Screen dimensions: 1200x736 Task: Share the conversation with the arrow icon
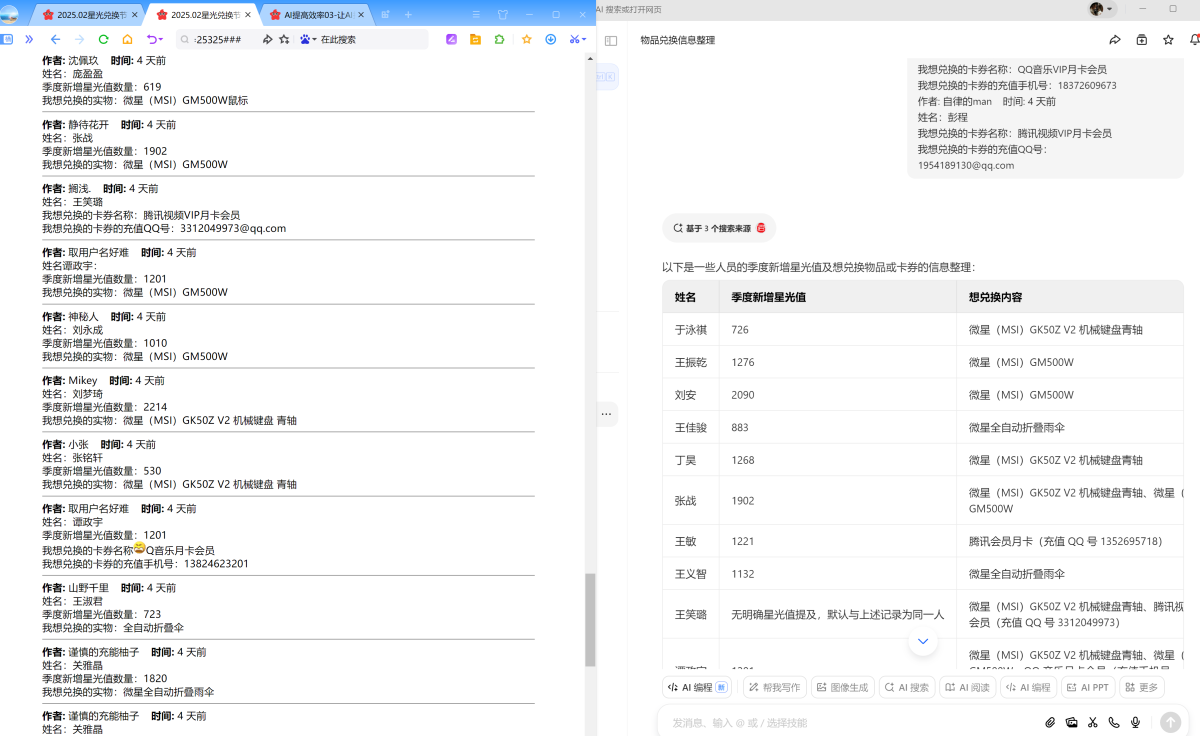click(x=1115, y=40)
